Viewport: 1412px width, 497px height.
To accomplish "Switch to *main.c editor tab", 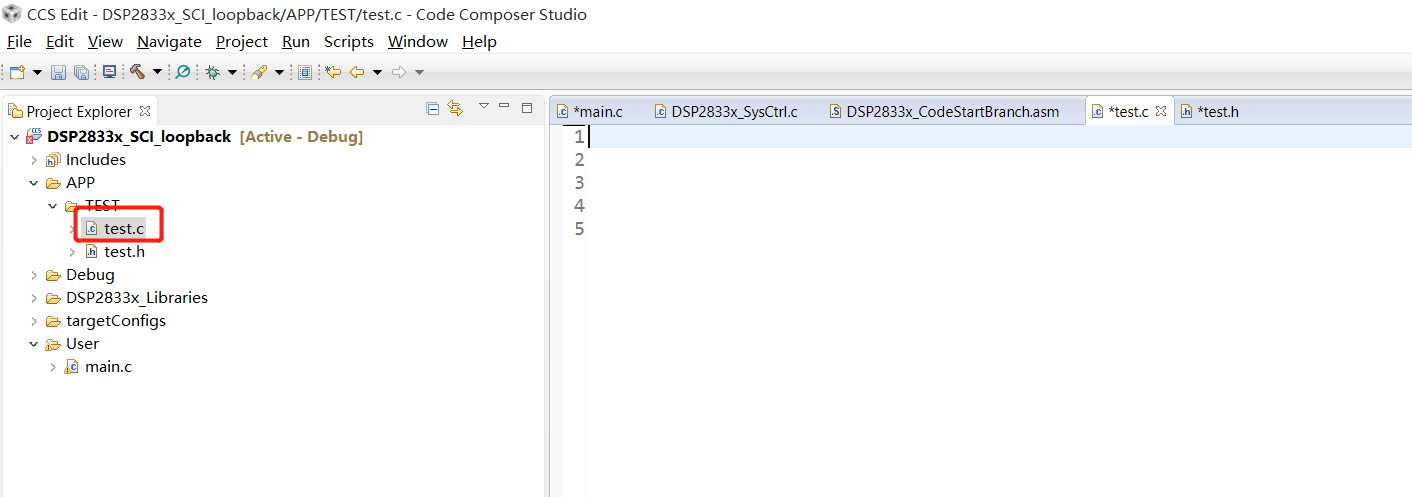I will 598,111.
